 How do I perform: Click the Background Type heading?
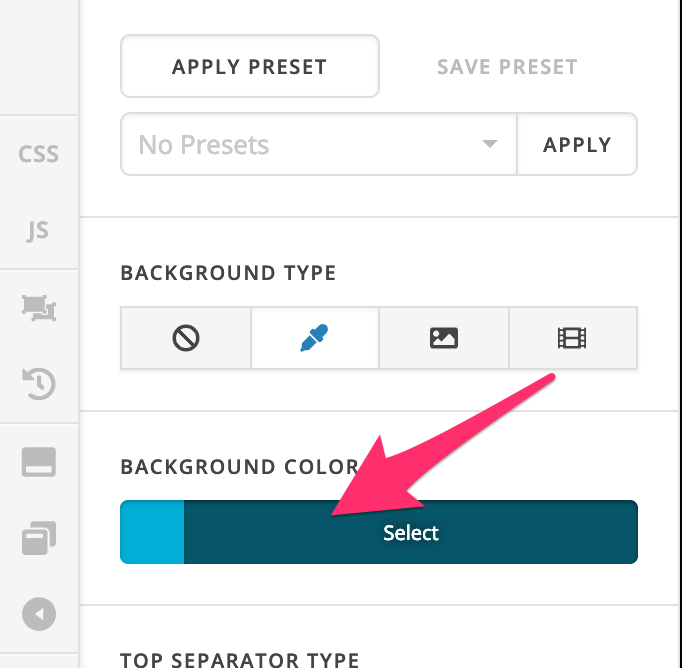(228, 273)
